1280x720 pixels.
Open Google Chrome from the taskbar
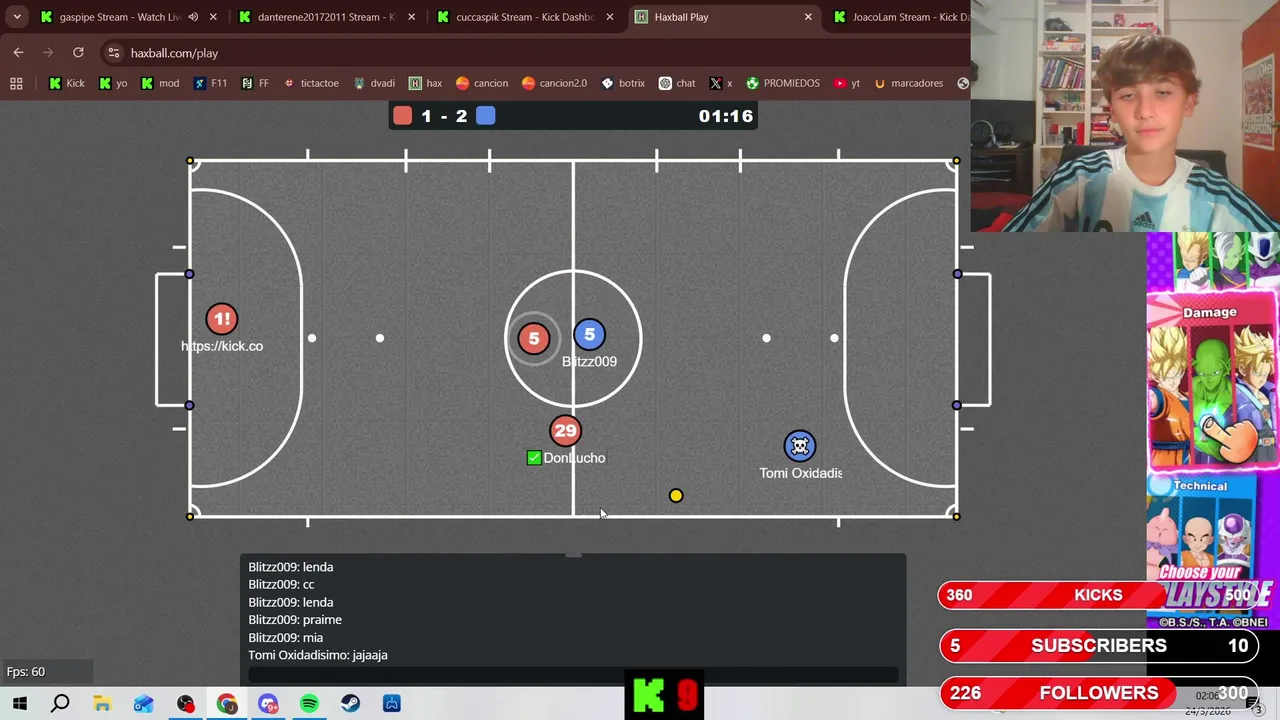coord(227,704)
